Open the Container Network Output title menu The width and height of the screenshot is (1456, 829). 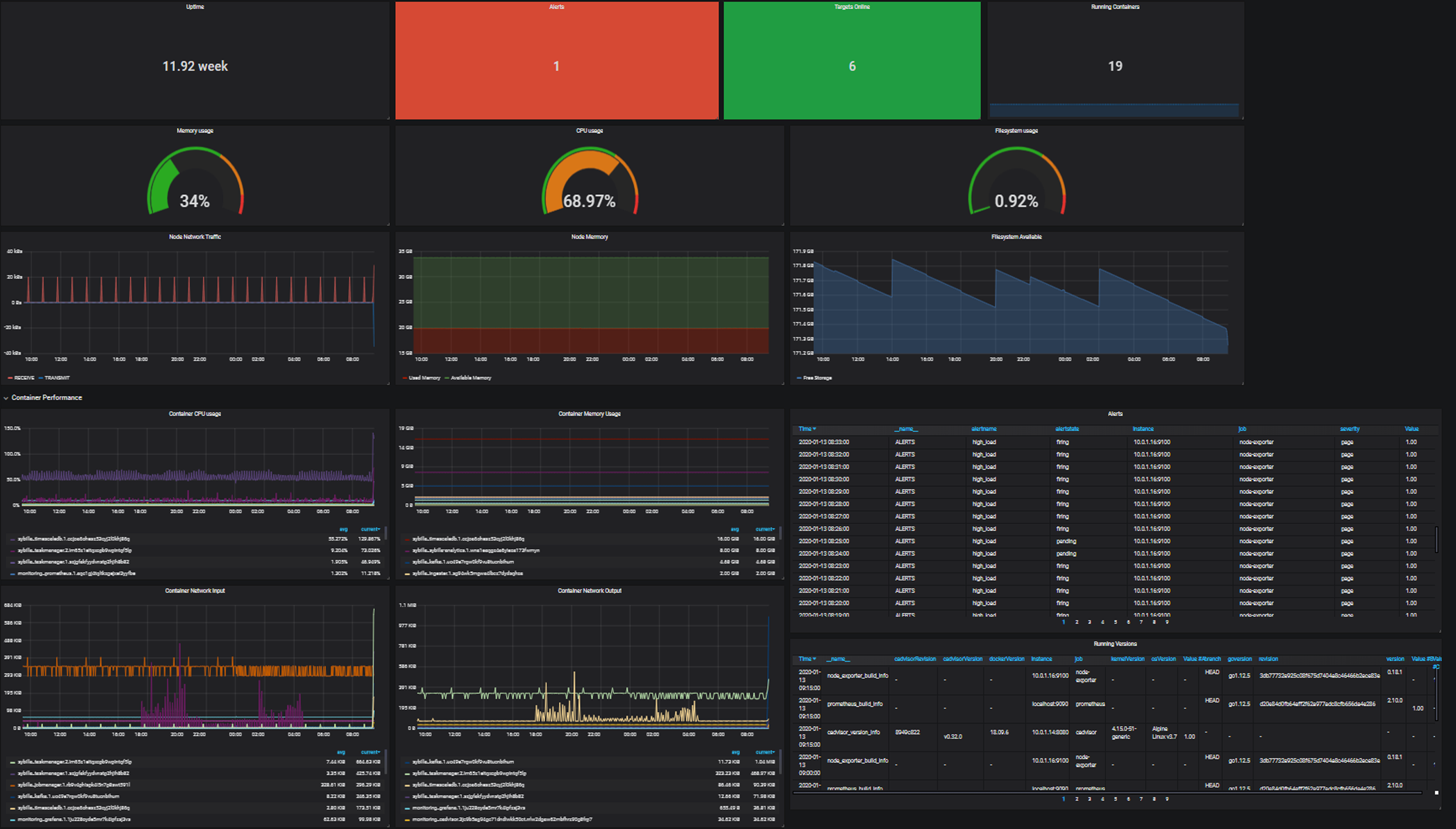(590, 591)
